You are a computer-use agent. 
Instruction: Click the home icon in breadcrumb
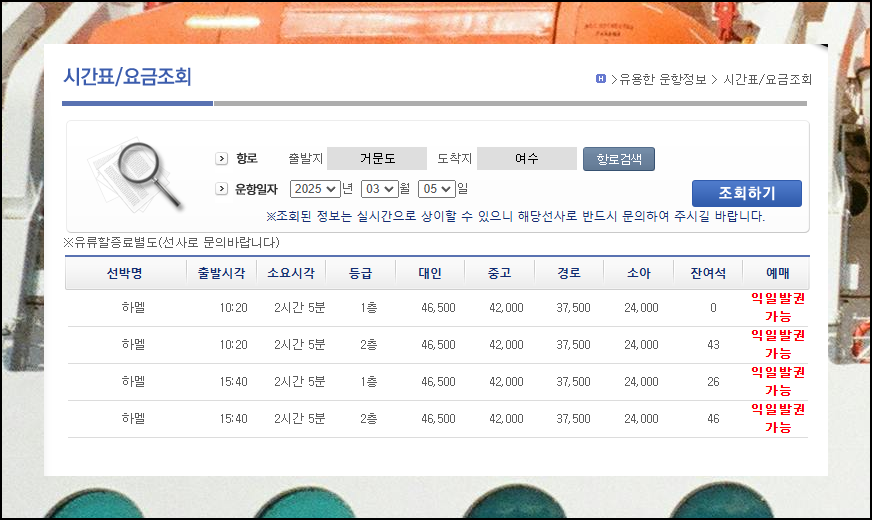[600, 79]
